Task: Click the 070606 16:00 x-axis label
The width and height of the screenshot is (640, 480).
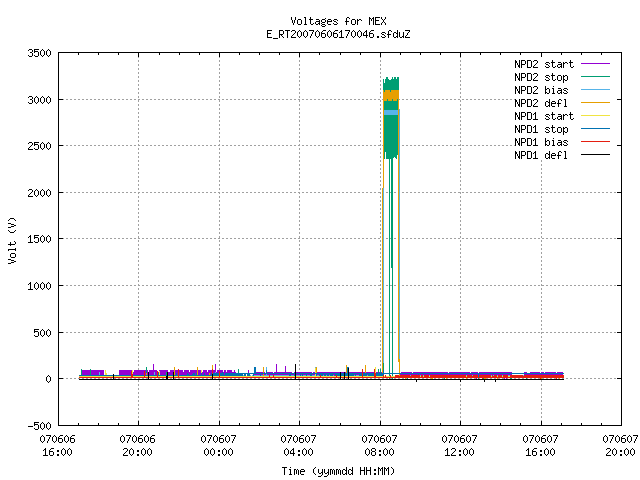Action: point(58,446)
